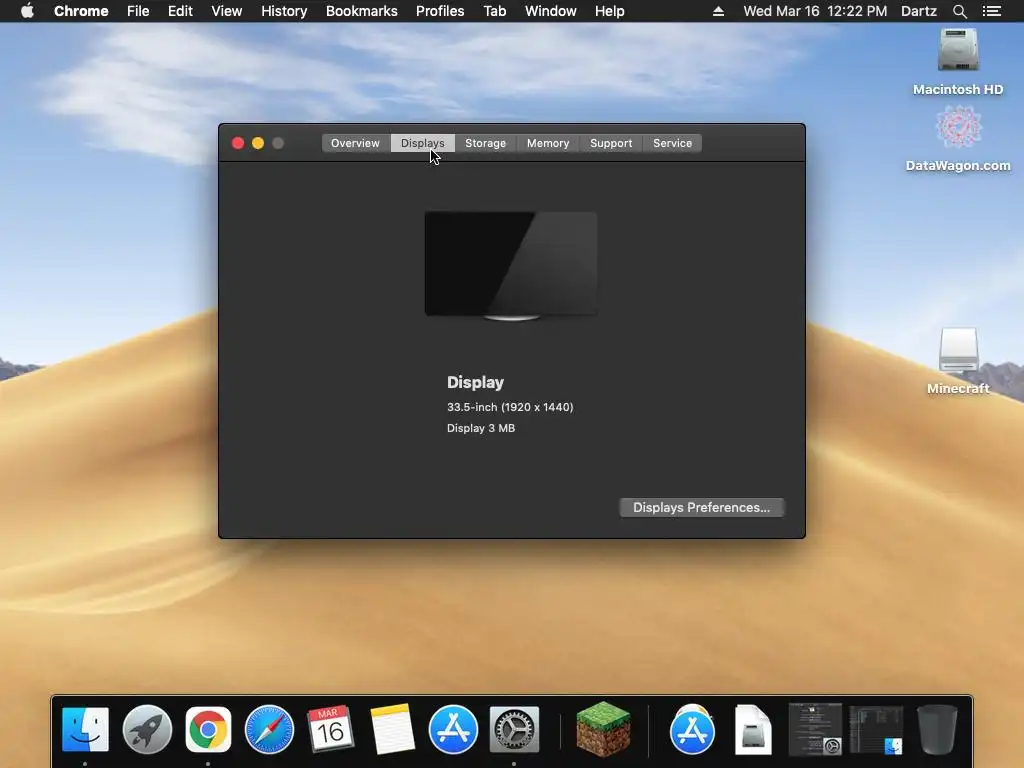Open App Store icon right of Minecraft
Image resolution: width=1024 pixels, height=768 pixels.
692,729
